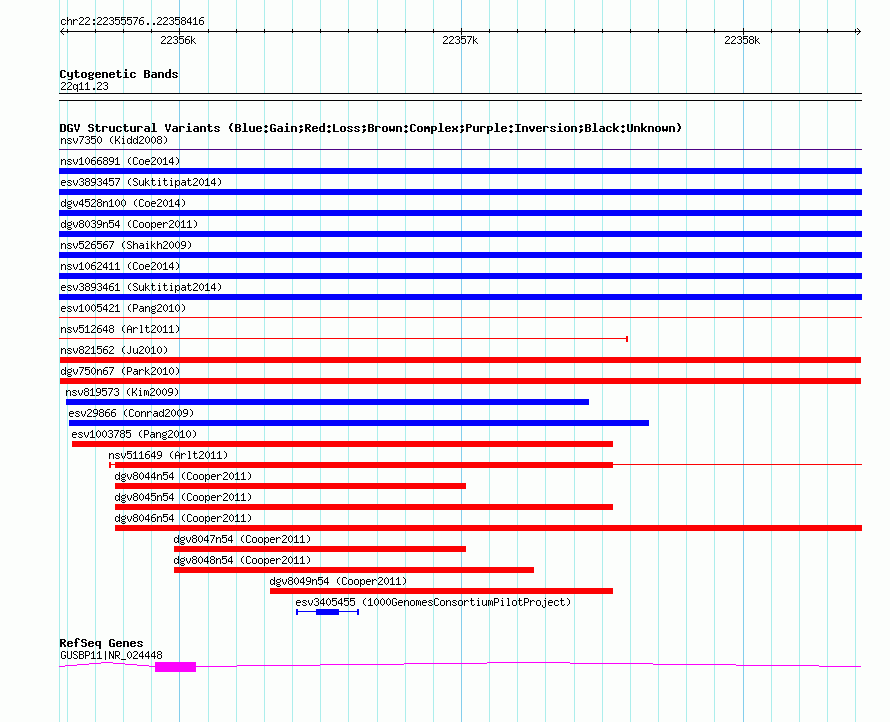Screen dimensions: 890x722
Task: Select the blue bar under esv29866 (Conrad2009)
Action: [x=359, y=423]
